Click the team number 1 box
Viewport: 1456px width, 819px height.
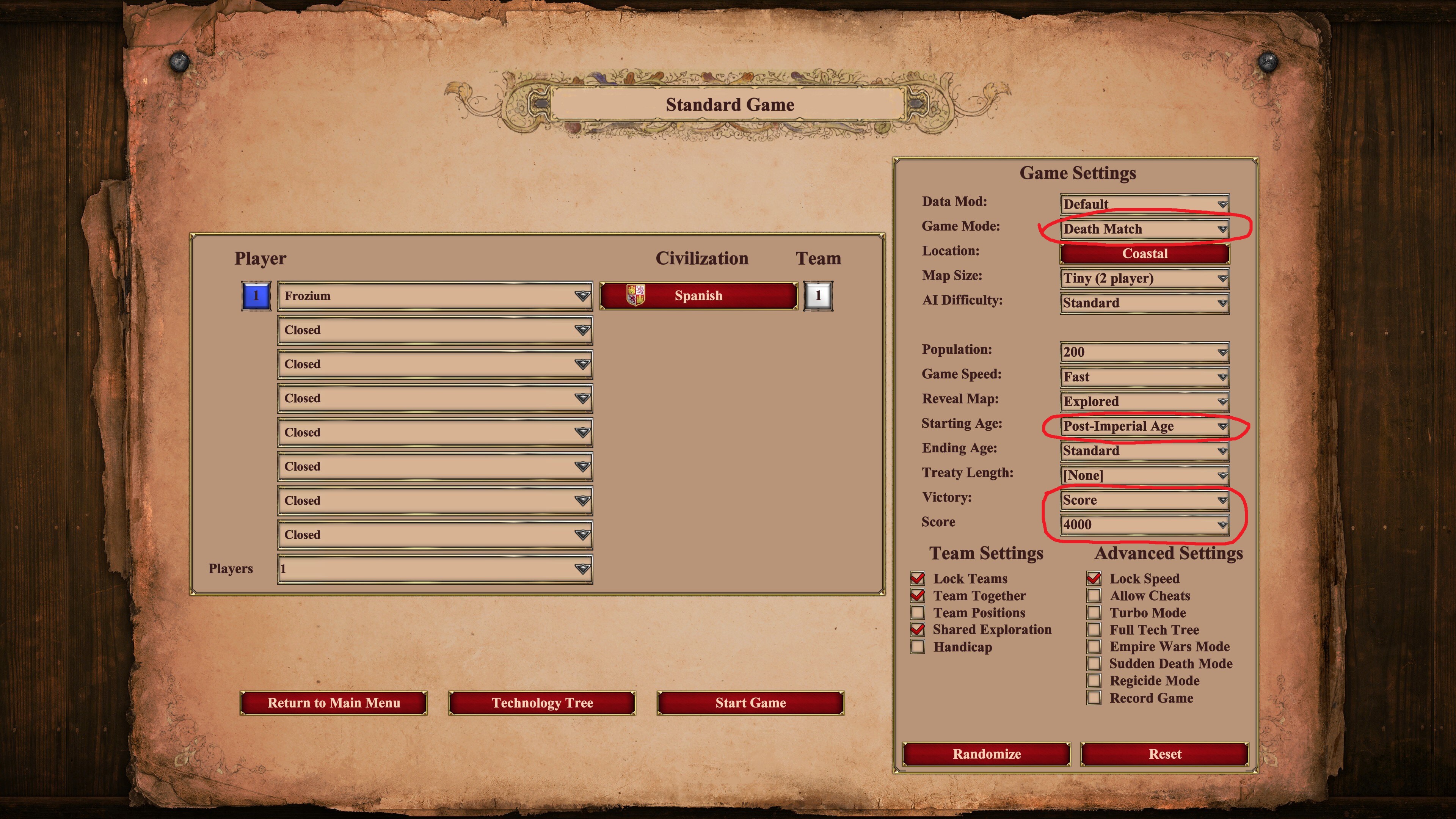pyautogui.click(x=818, y=296)
